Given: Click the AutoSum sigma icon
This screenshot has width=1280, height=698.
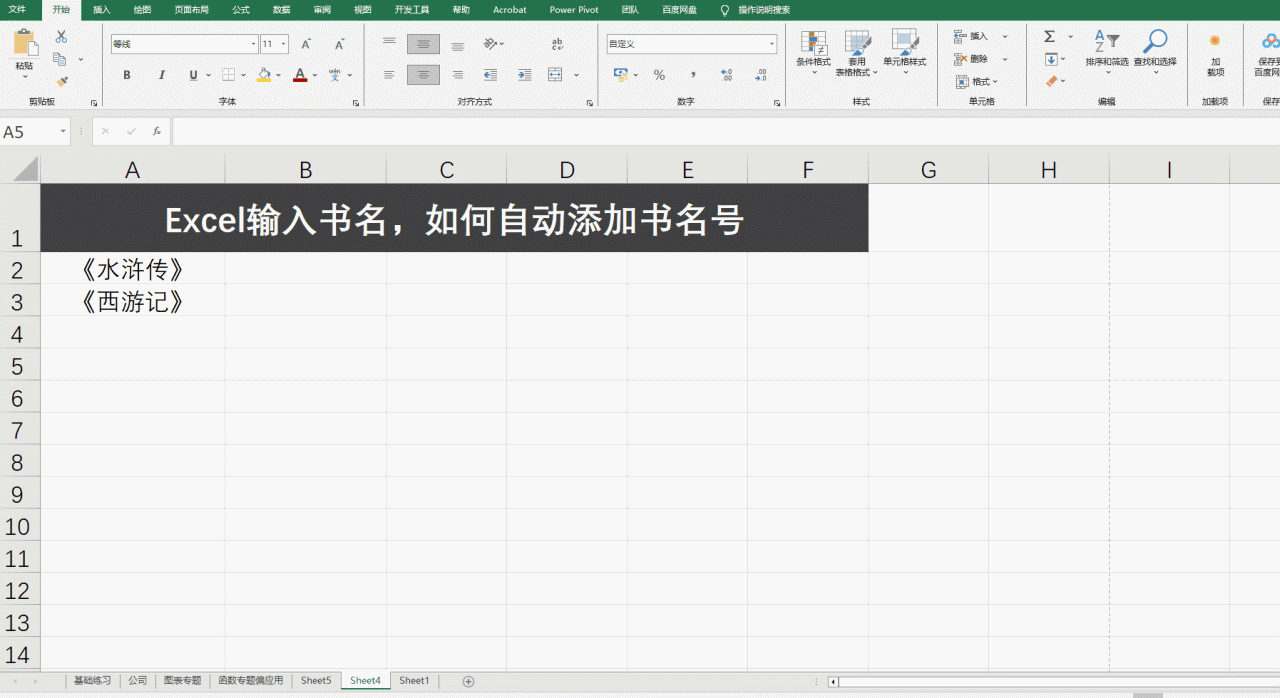Looking at the screenshot, I should click(x=1050, y=37).
